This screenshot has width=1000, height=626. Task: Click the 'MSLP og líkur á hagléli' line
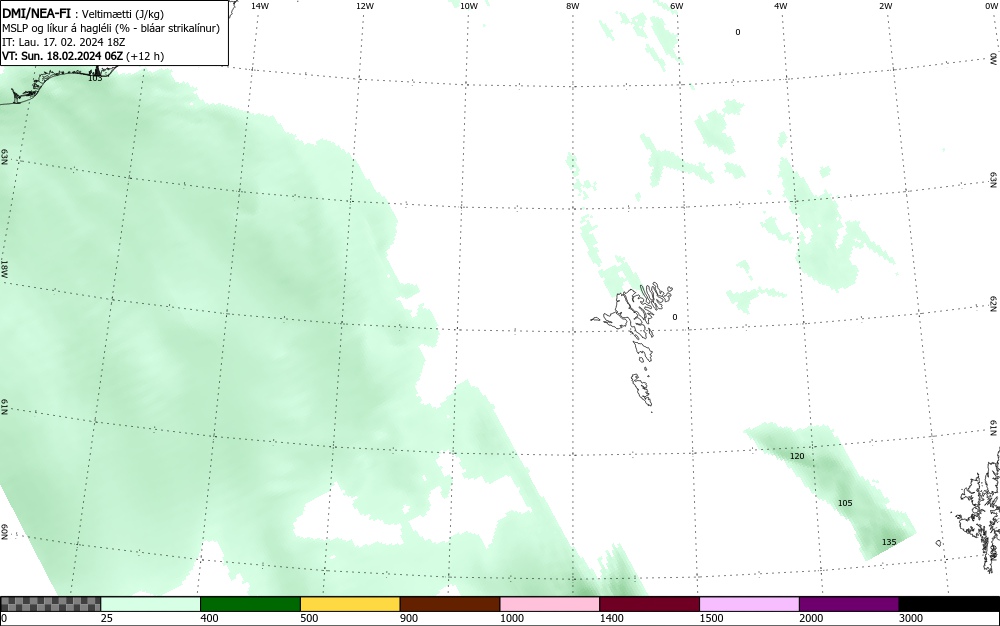pos(111,28)
